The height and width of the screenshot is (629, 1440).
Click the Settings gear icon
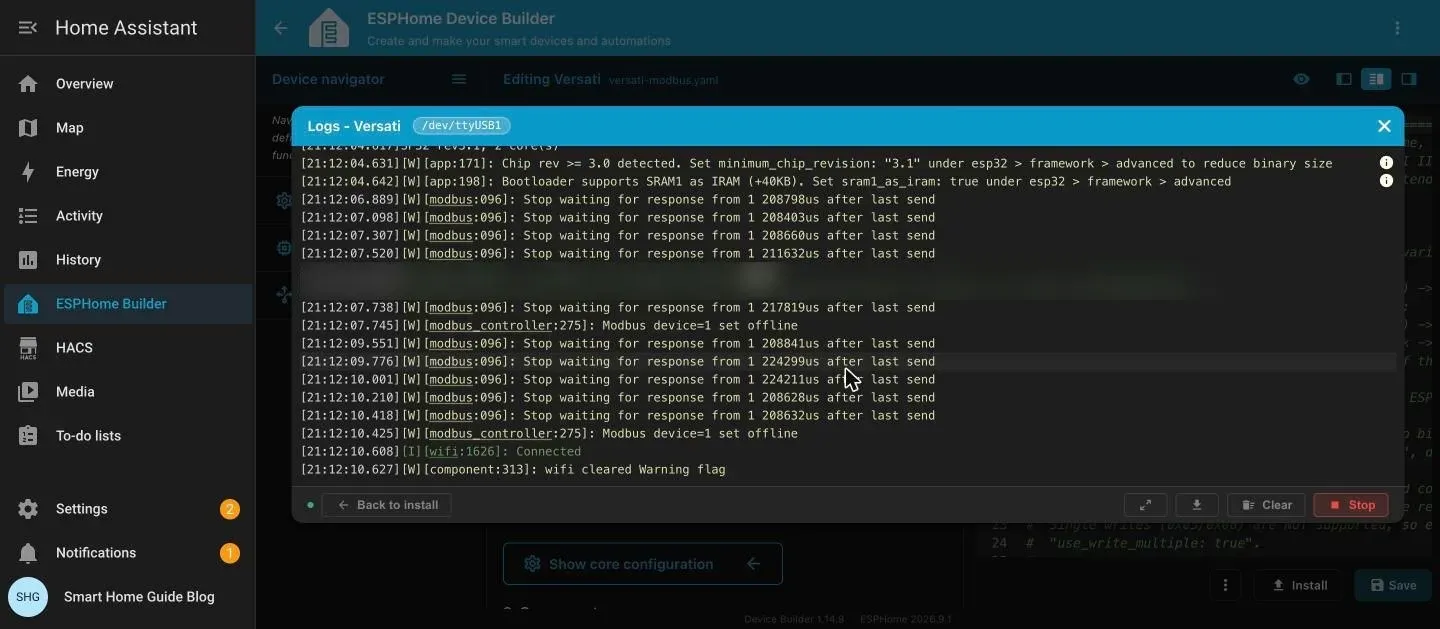[28, 509]
